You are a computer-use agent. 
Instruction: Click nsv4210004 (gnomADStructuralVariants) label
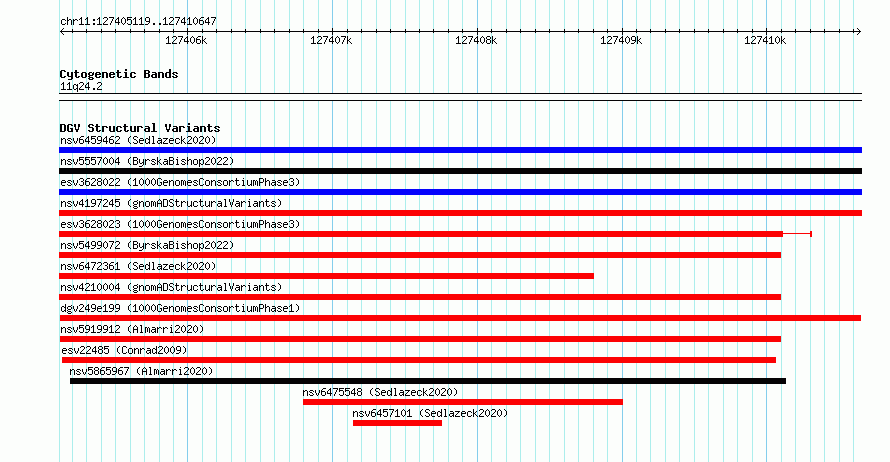(x=171, y=287)
